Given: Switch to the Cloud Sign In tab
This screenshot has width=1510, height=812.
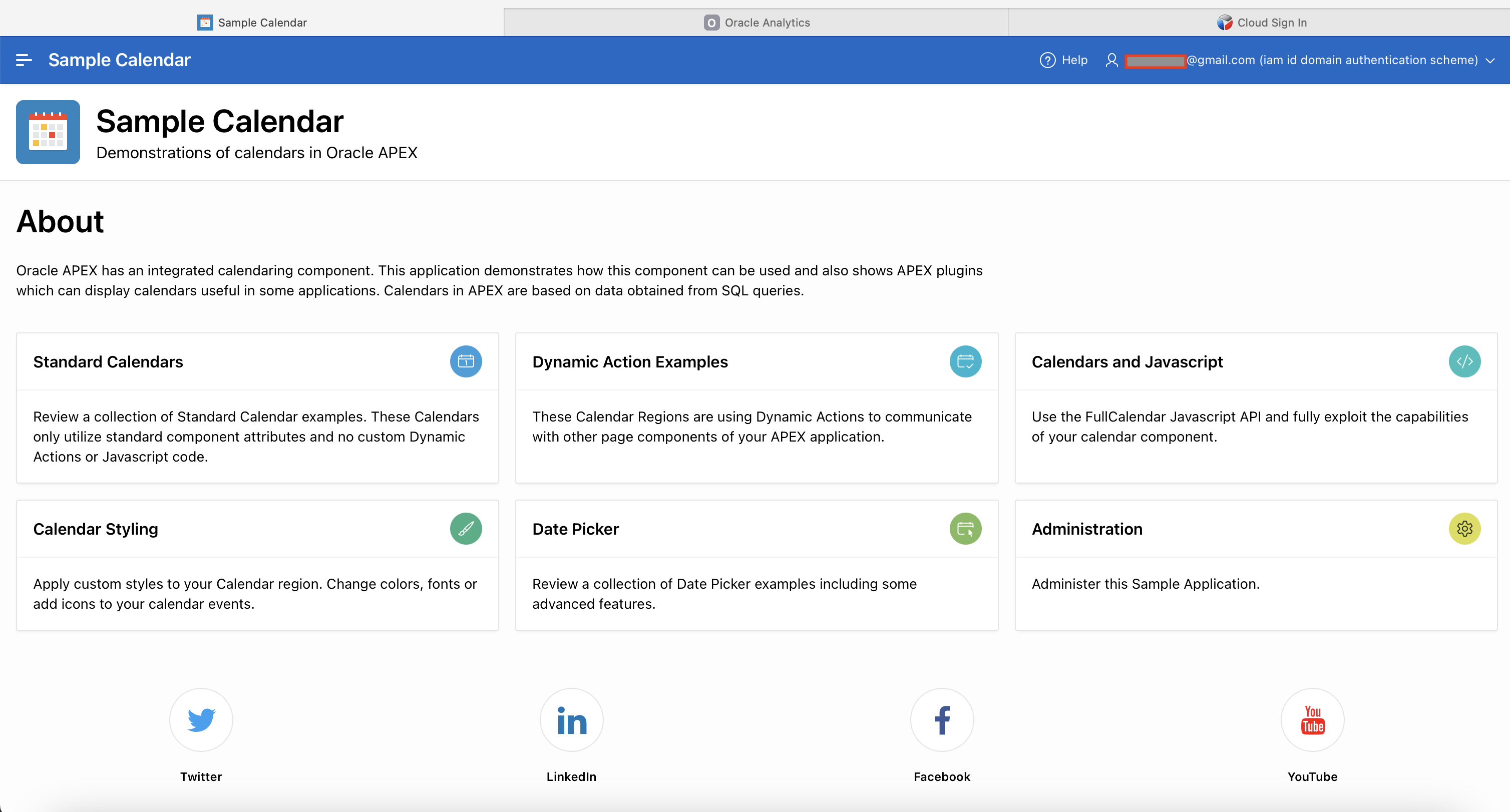Looking at the screenshot, I should point(1262,23).
